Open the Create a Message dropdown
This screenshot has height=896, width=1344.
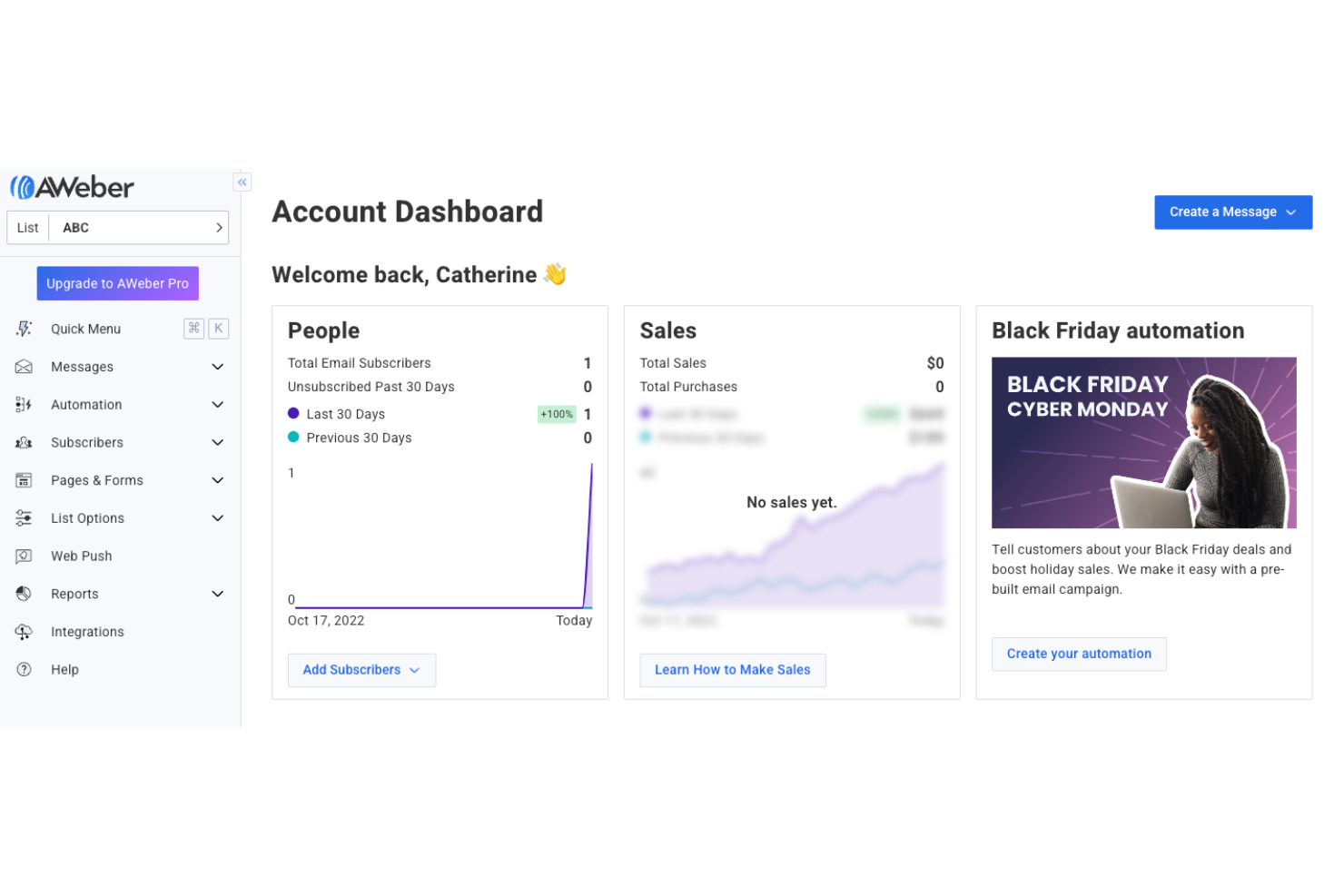(1232, 212)
